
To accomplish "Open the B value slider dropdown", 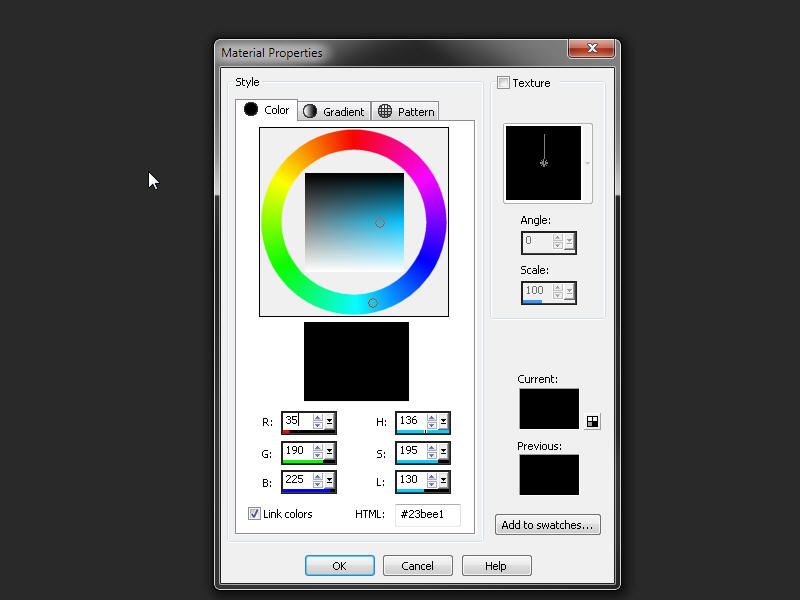I will click(x=330, y=482).
